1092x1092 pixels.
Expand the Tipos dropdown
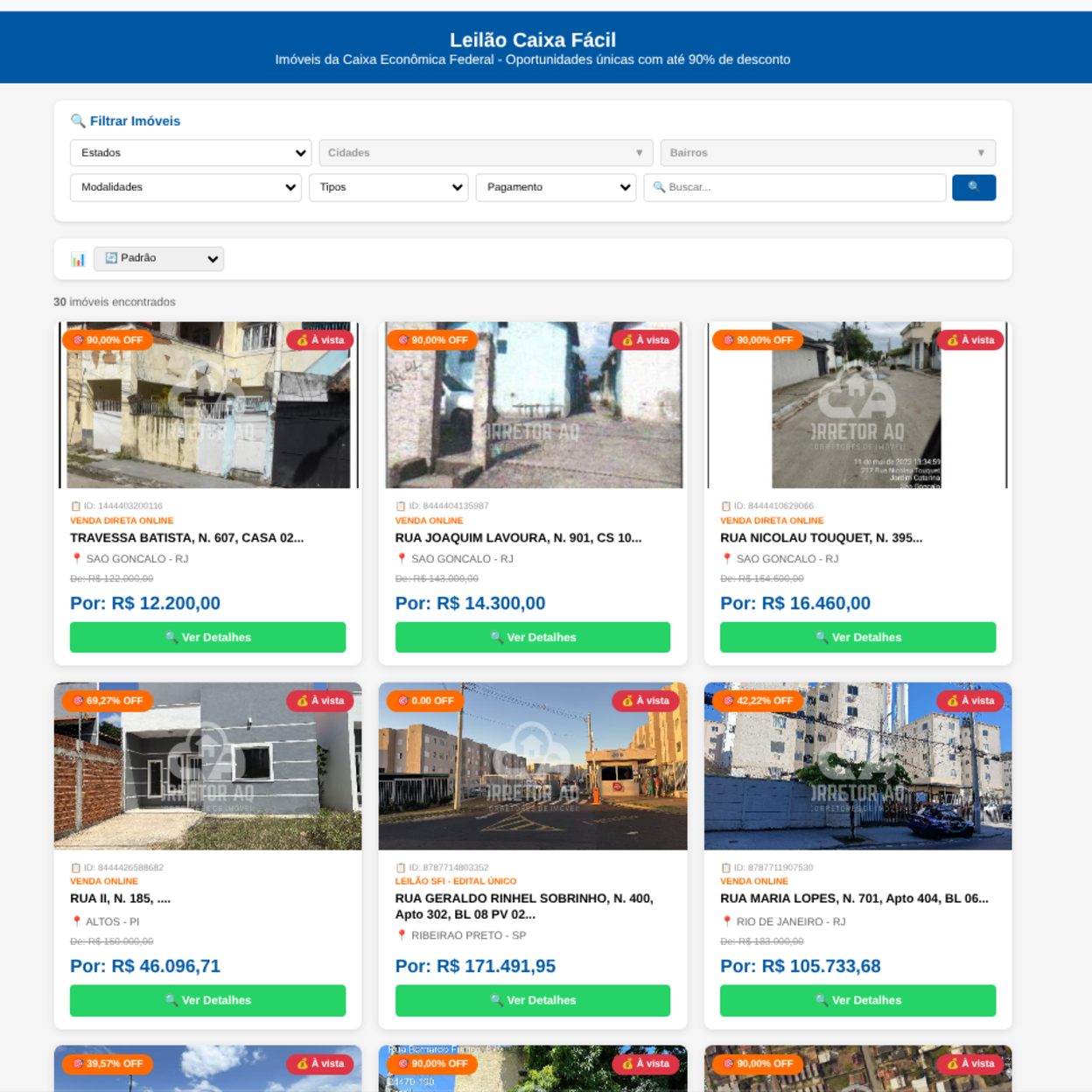coord(388,187)
